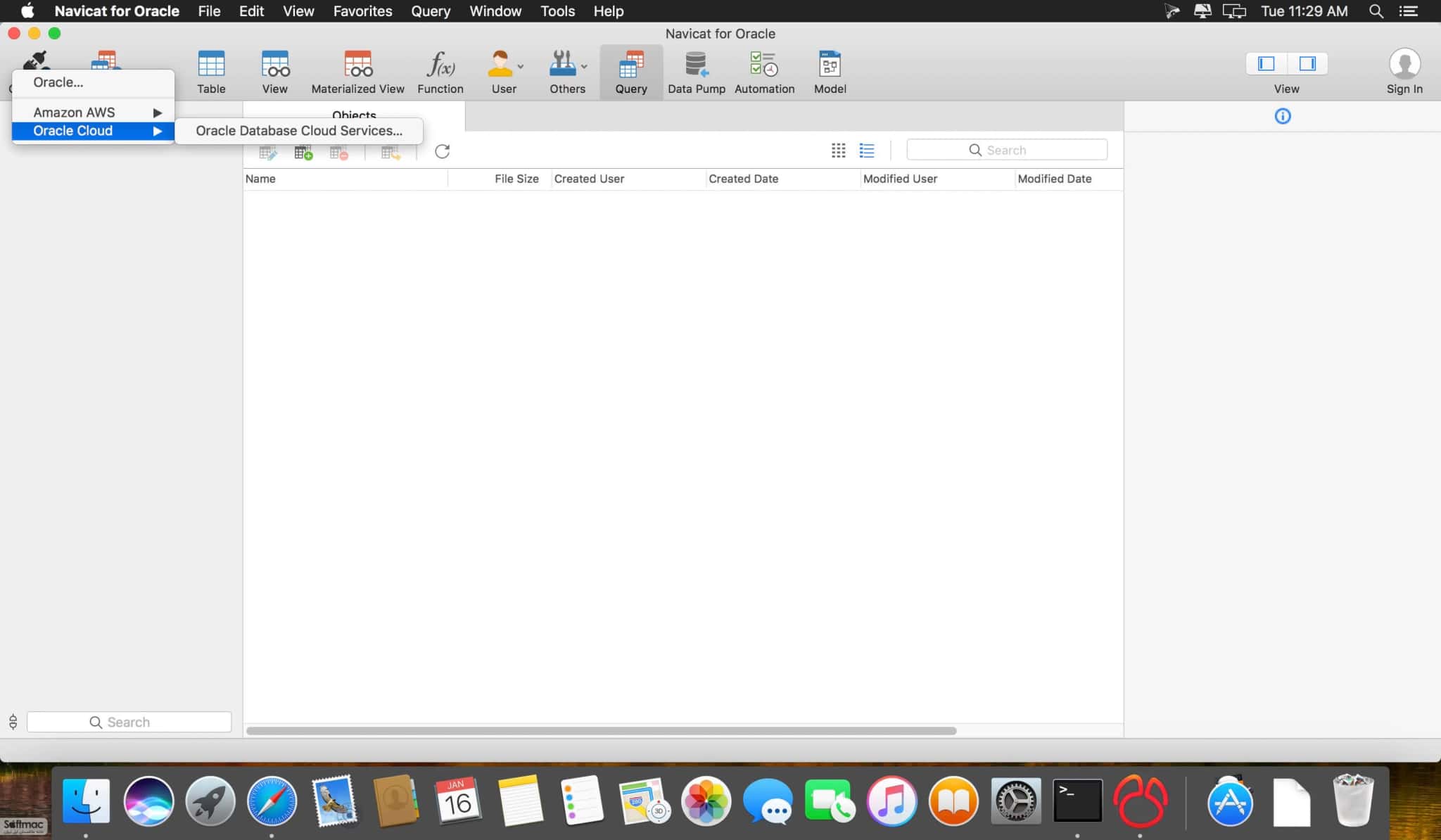The height and width of the screenshot is (840, 1441).
Task: Switch to list detail view
Action: pyautogui.click(x=867, y=150)
